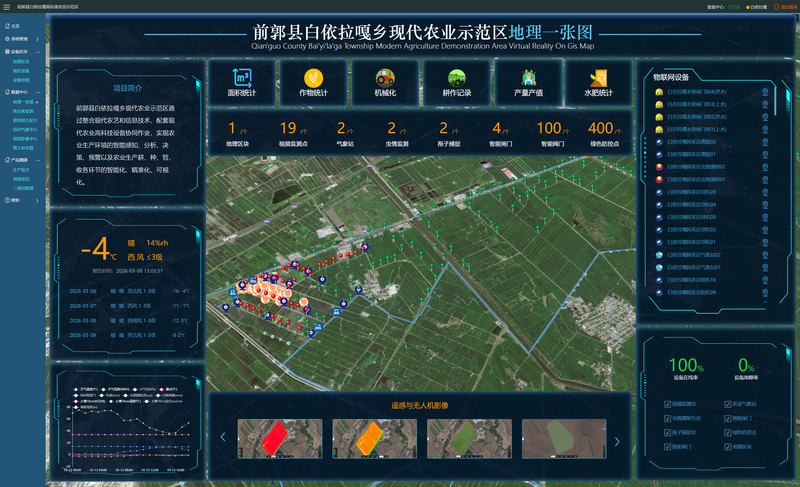Viewport: 800px width, 487px height.
Task: Click the 100% 设备在线率 indicator
Action: click(x=686, y=369)
